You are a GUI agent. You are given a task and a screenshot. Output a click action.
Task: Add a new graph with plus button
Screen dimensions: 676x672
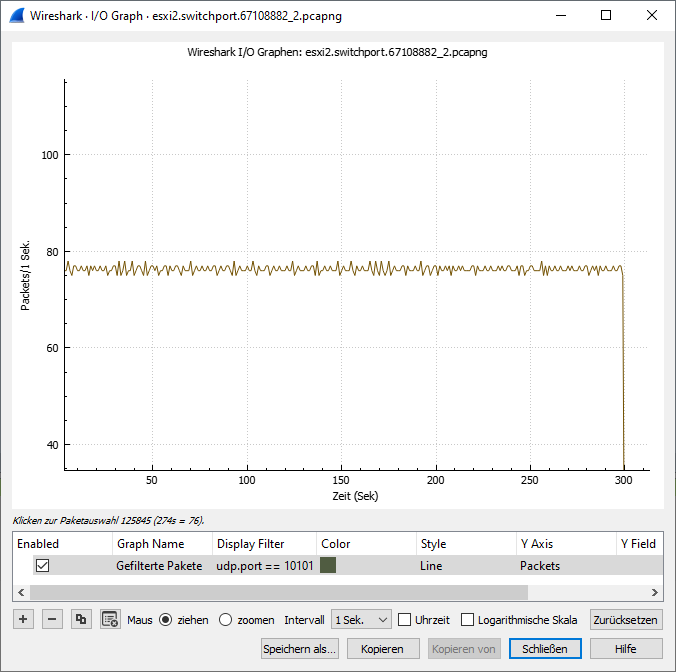point(23,619)
